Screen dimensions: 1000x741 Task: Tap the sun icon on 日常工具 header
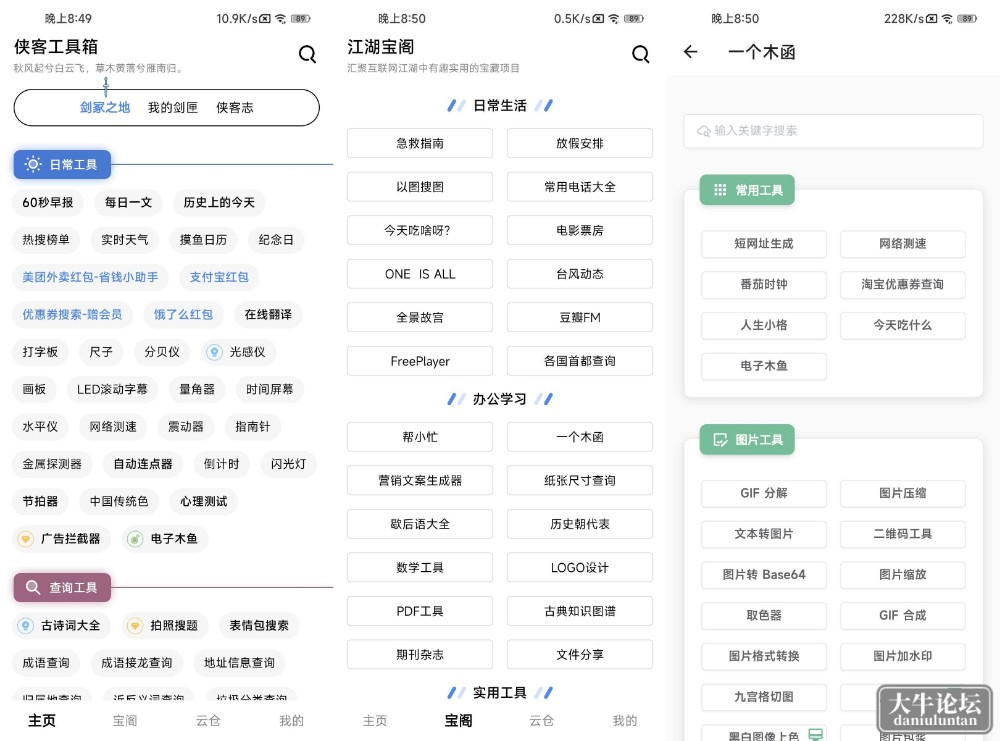tap(33, 165)
